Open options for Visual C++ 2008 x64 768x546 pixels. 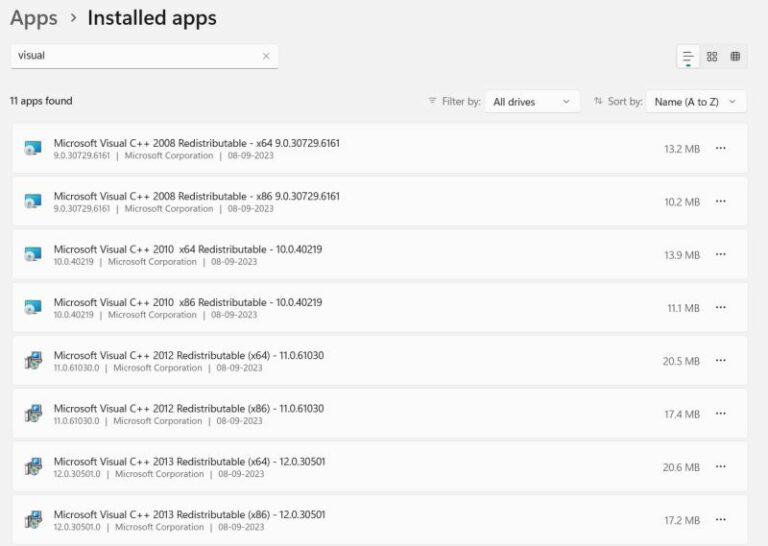click(721, 149)
